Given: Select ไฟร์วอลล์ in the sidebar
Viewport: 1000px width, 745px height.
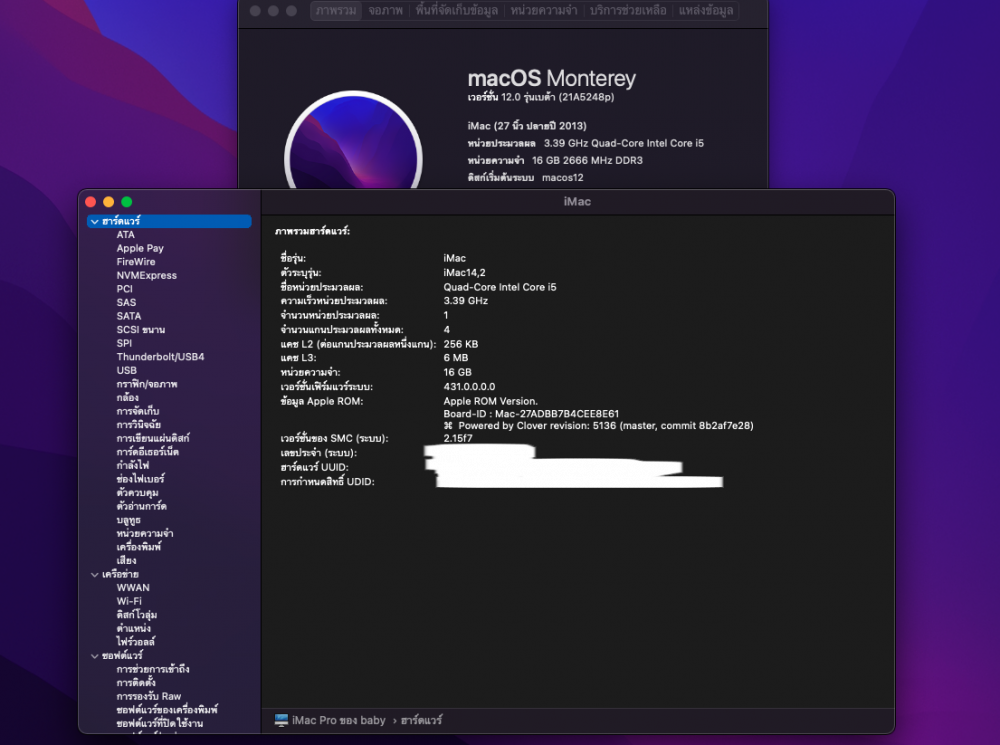Looking at the screenshot, I should point(135,642).
